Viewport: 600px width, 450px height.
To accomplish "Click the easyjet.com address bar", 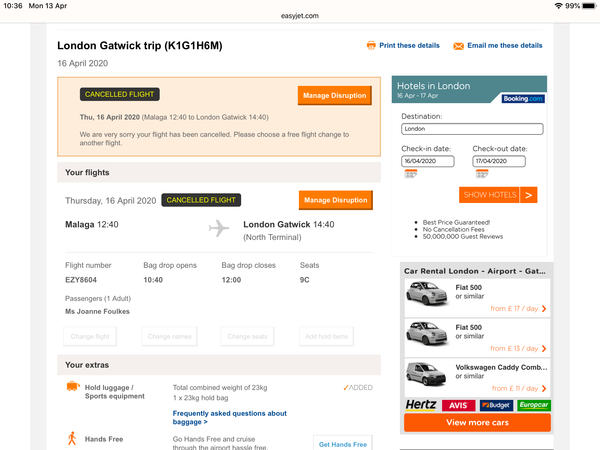I will tap(300, 16).
